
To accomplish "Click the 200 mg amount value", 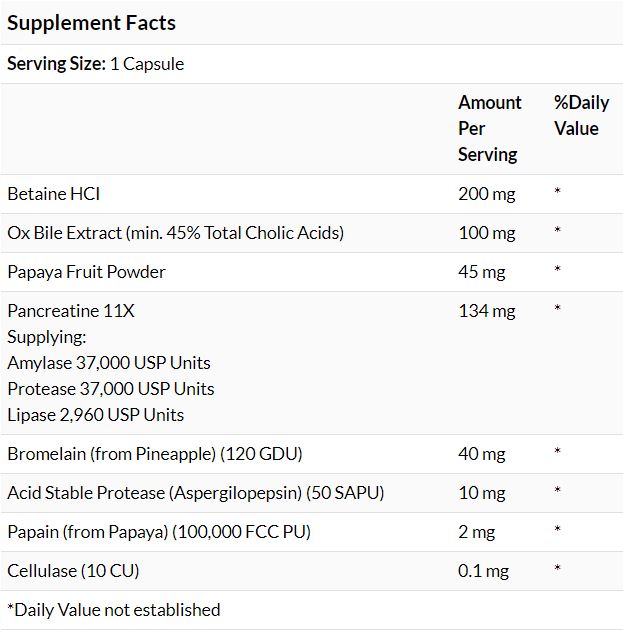I will tap(486, 194).
